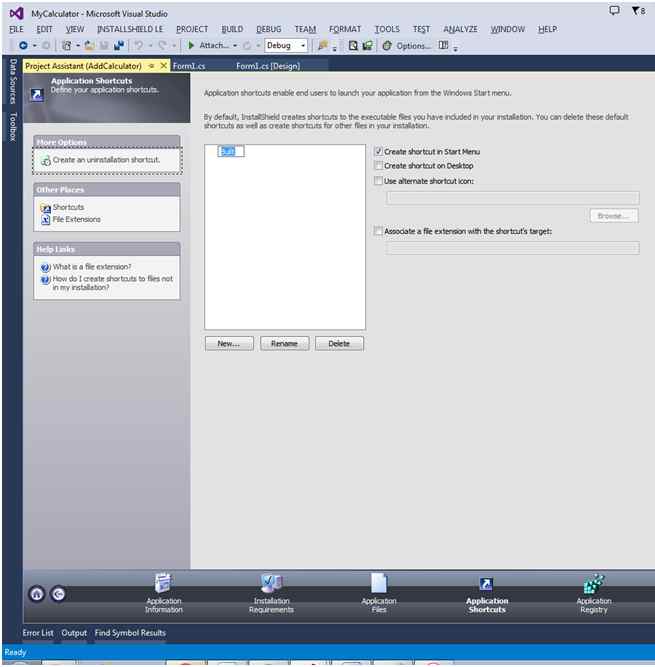Switch to the Form1.cs [Design] tab
Screen dimensions: 655x667
(x=268, y=66)
